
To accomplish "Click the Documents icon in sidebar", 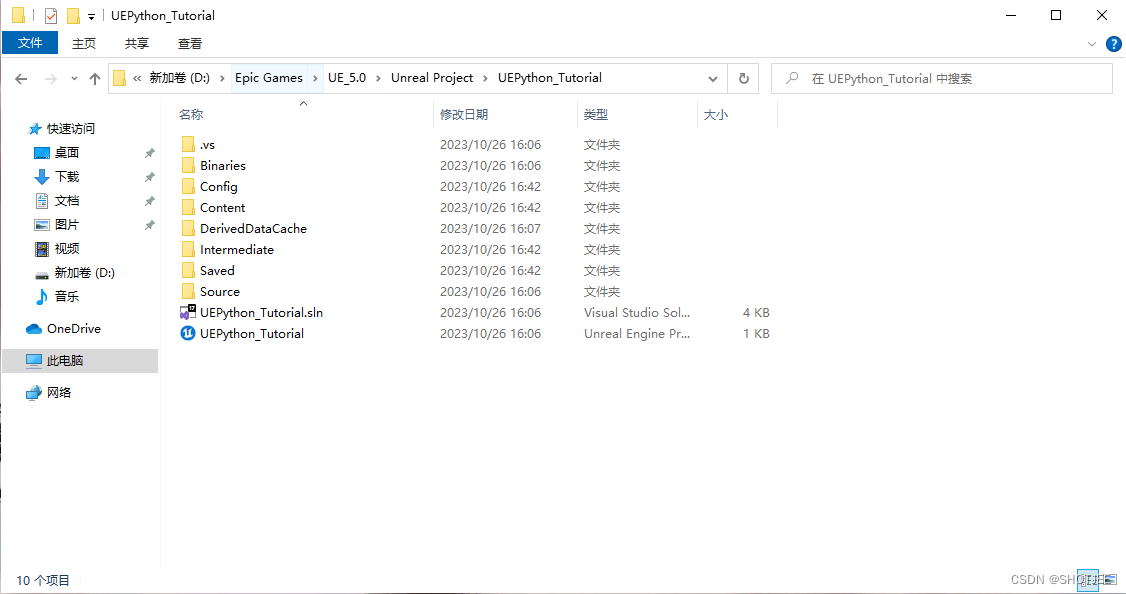I will point(42,200).
